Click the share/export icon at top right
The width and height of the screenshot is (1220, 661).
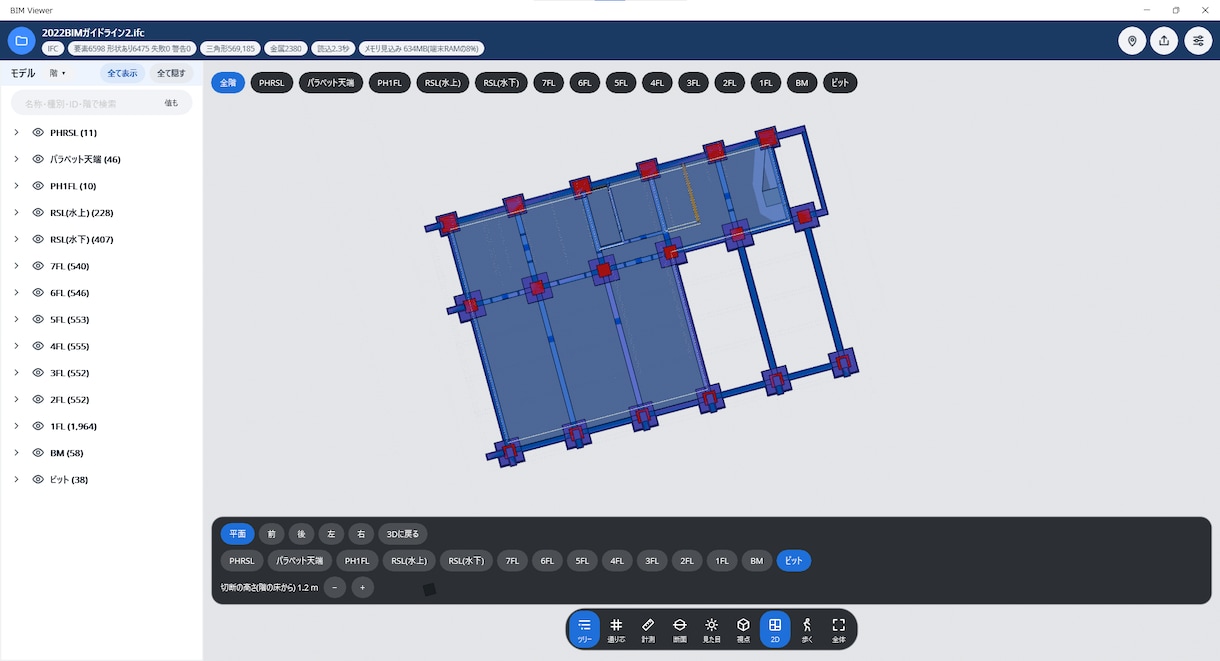point(1164,41)
